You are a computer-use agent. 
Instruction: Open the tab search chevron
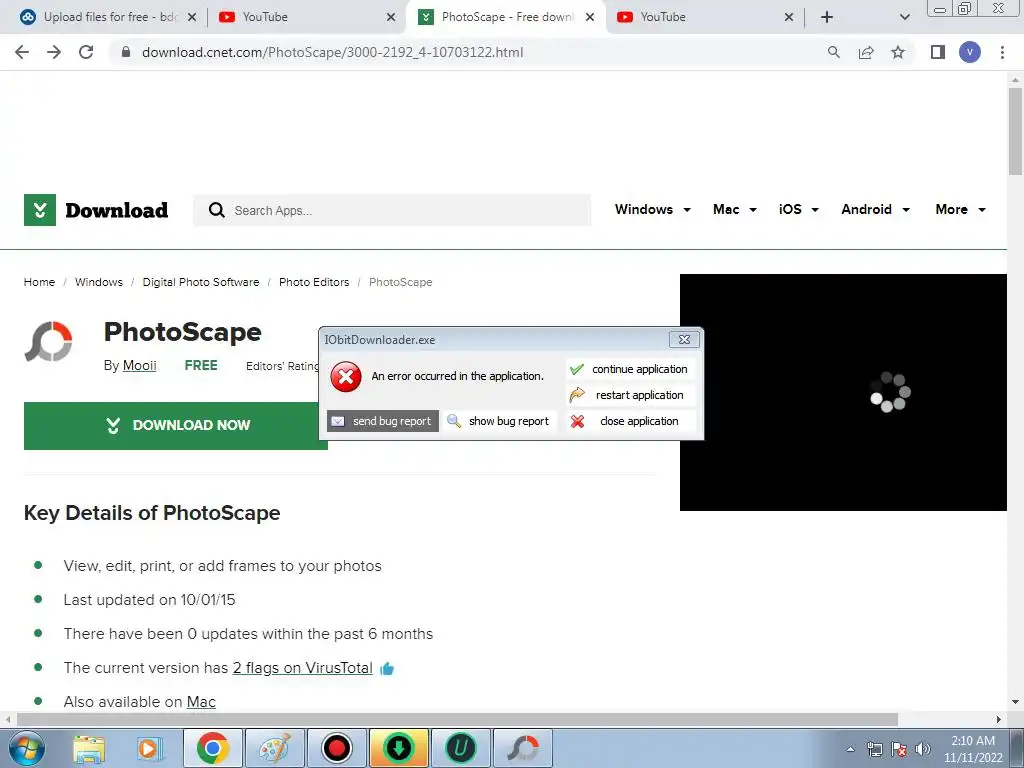tap(904, 17)
